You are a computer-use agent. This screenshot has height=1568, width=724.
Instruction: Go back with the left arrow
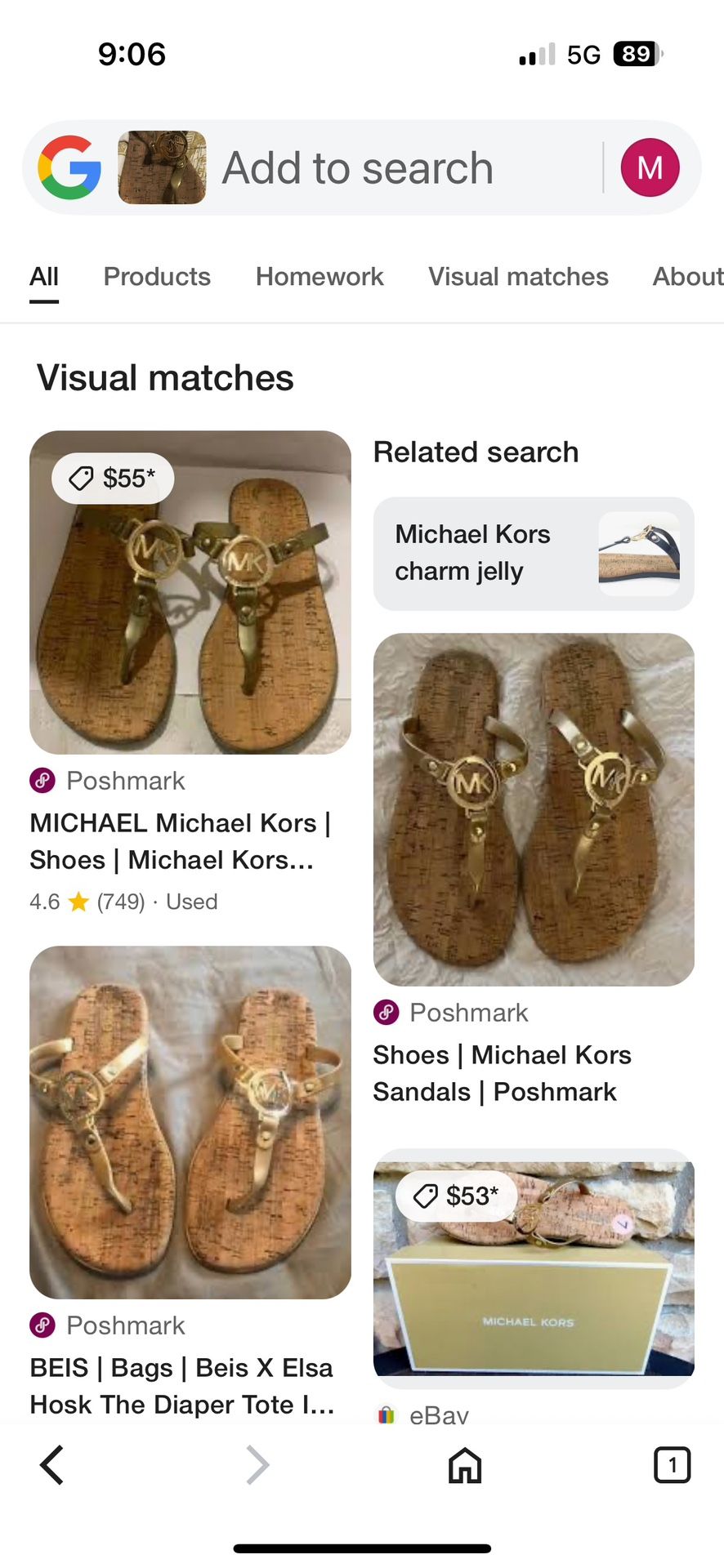52,1464
